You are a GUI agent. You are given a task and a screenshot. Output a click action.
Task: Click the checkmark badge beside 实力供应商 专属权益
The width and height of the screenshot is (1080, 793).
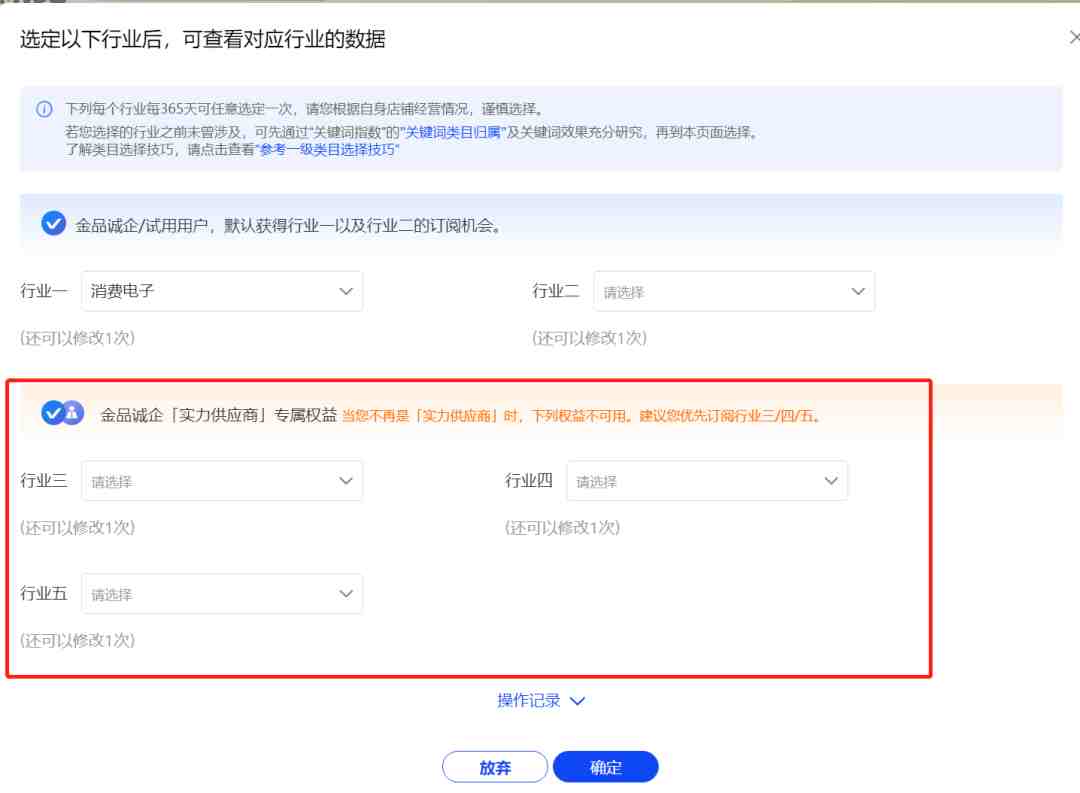(62, 413)
